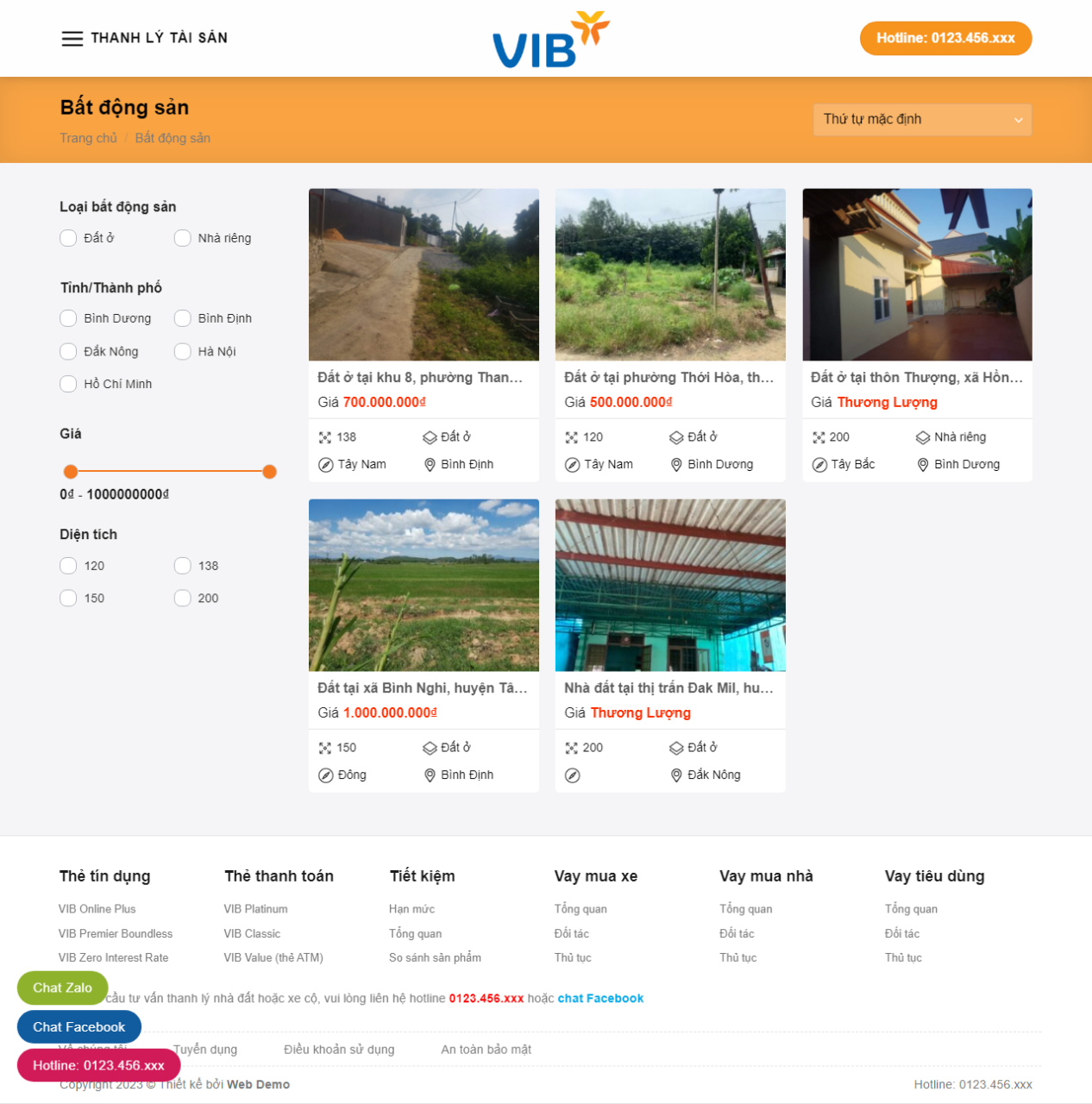Click the orange Hotline button in header

click(x=945, y=38)
